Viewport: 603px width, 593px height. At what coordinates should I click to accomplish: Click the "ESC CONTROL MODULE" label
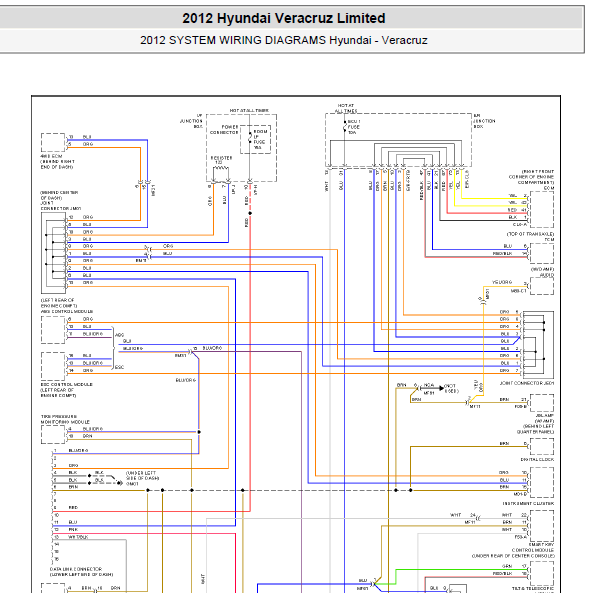point(67,385)
